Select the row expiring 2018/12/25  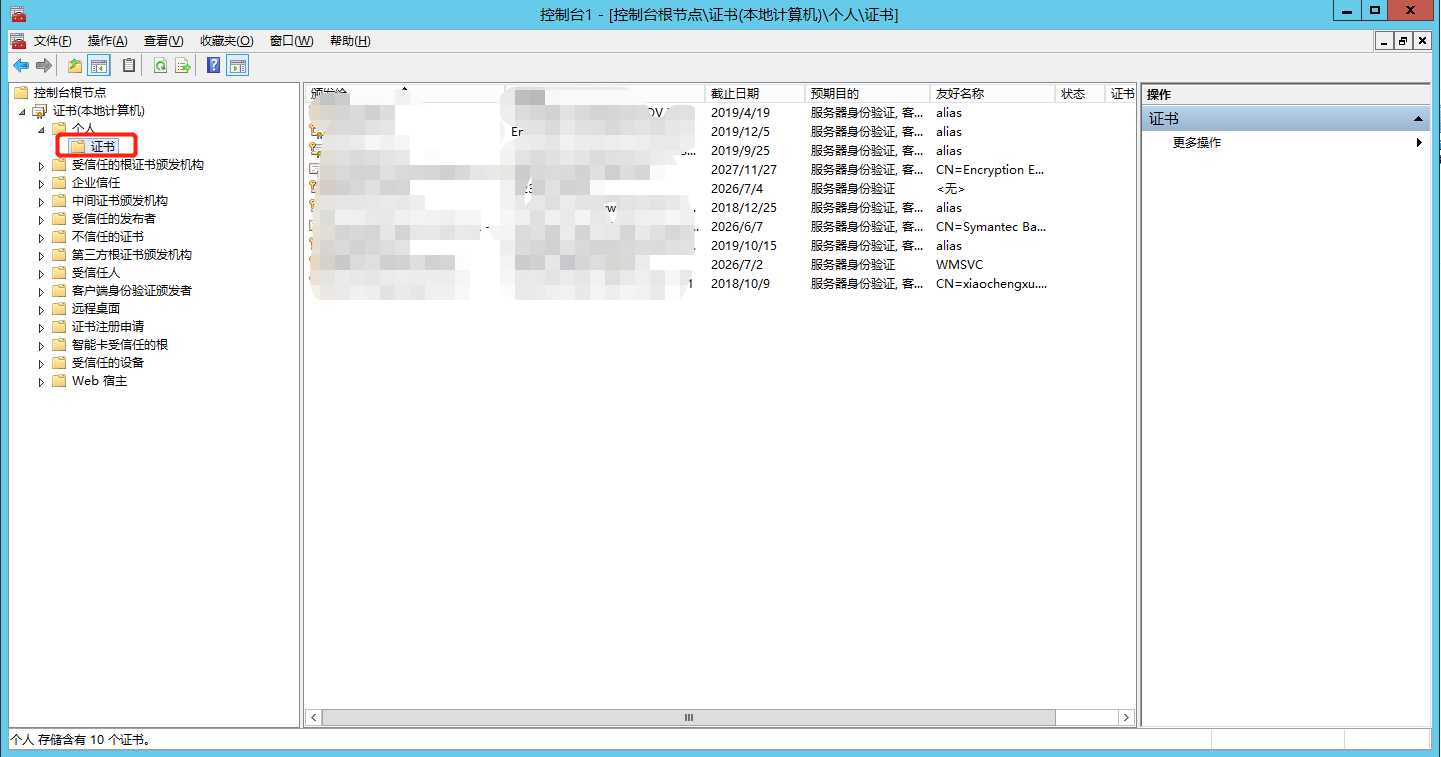pyautogui.click(x=719, y=208)
